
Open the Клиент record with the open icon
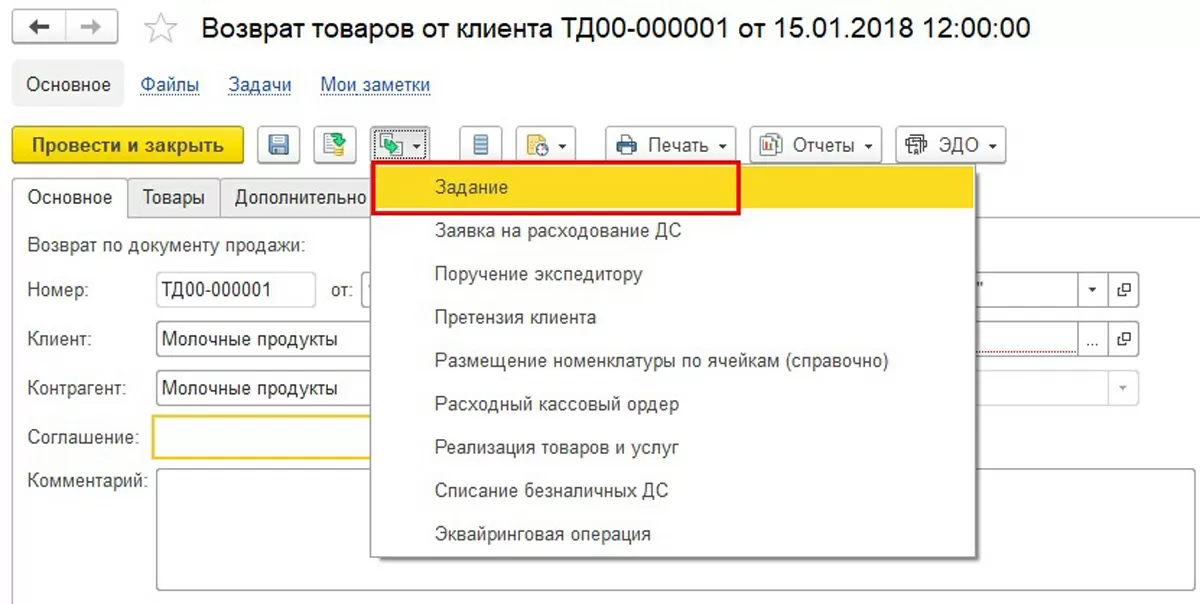1124,339
